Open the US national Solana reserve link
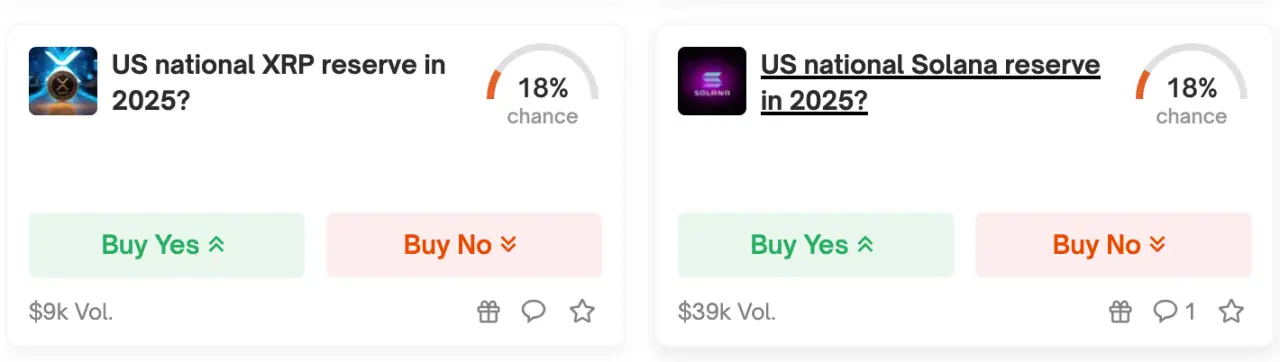1280x362 pixels. [930, 83]
